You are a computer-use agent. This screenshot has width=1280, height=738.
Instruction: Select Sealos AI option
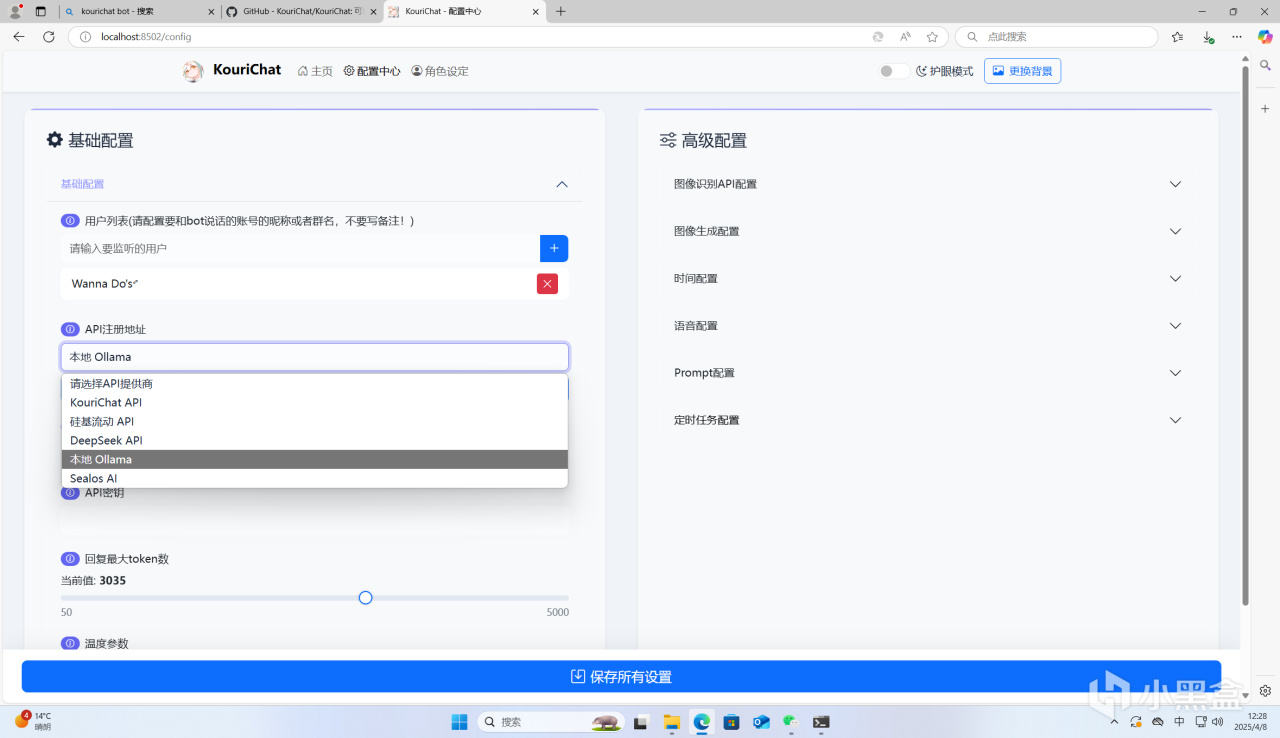[x=315, y=479]
